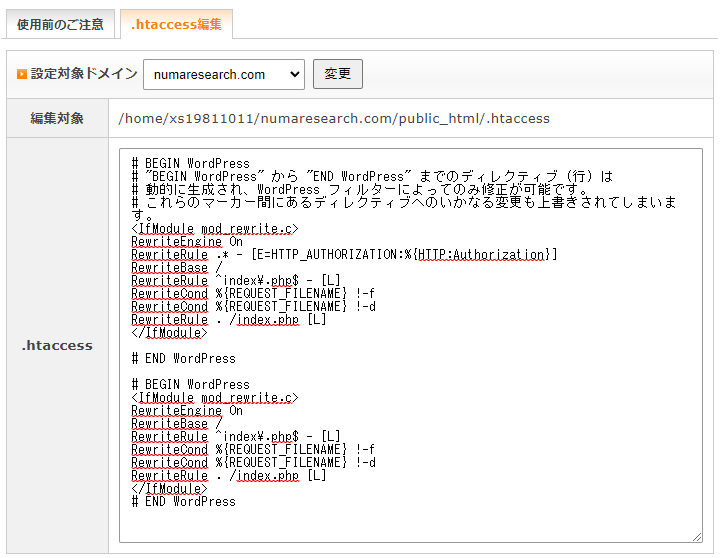Click the file path /home/xs19811011/numaresearch.com/public_html/.htaccess

[x=334, y=119]
